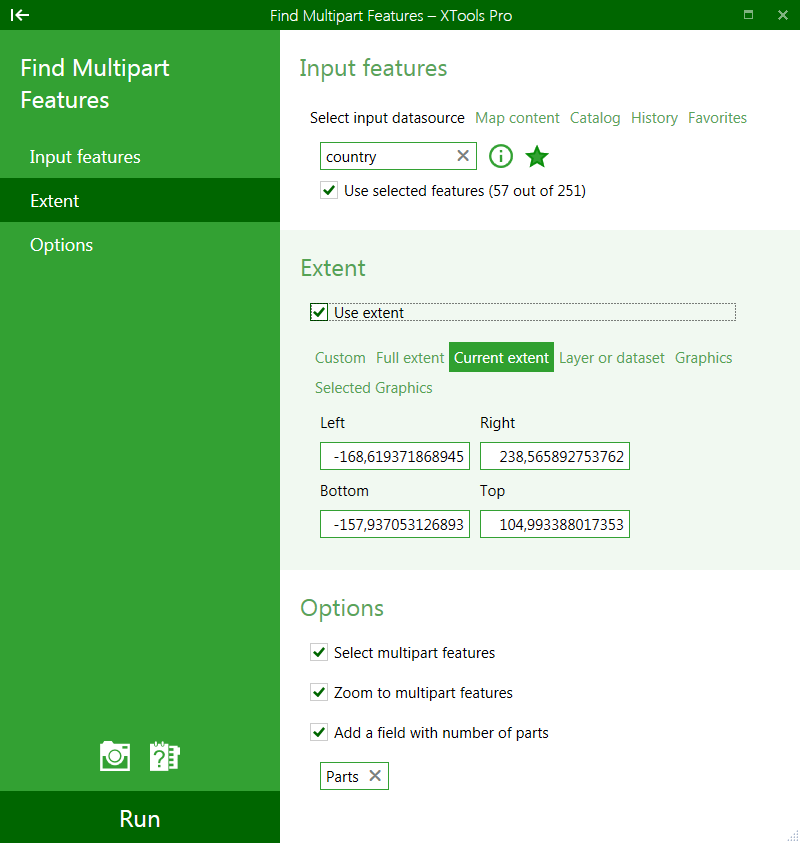Collapse sidebar with the back arrow icon
Screen dimensions: 800x843
point(20,15)
